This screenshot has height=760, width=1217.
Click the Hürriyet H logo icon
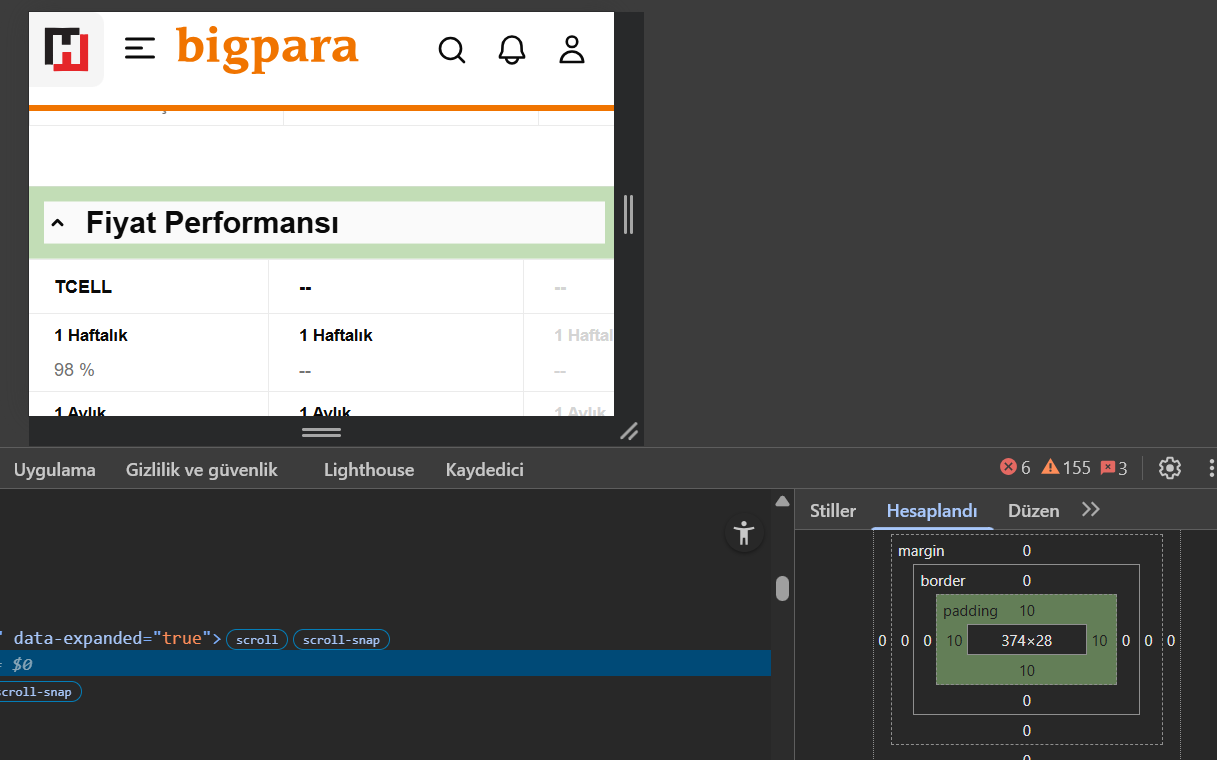click(x=66, y=49)
